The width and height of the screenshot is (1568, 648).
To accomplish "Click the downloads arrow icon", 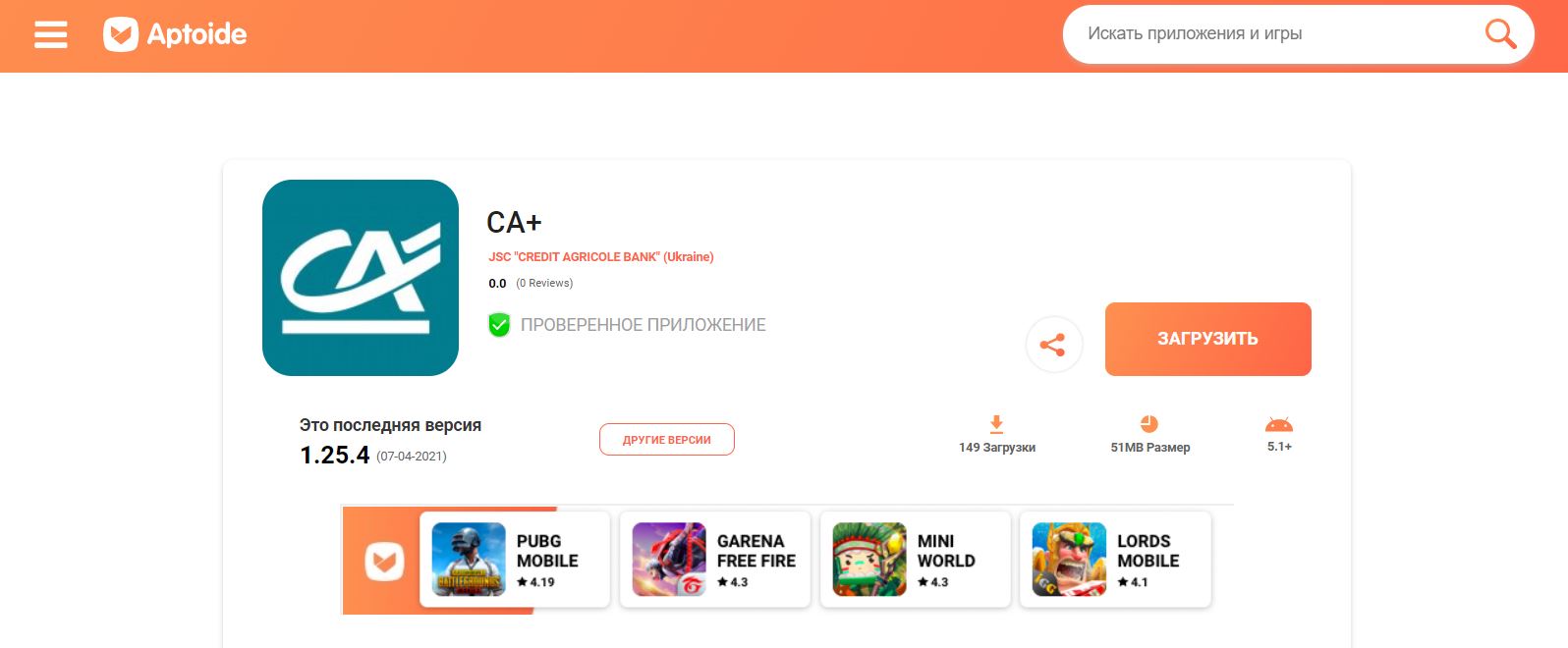I will [x=996, y=424].
